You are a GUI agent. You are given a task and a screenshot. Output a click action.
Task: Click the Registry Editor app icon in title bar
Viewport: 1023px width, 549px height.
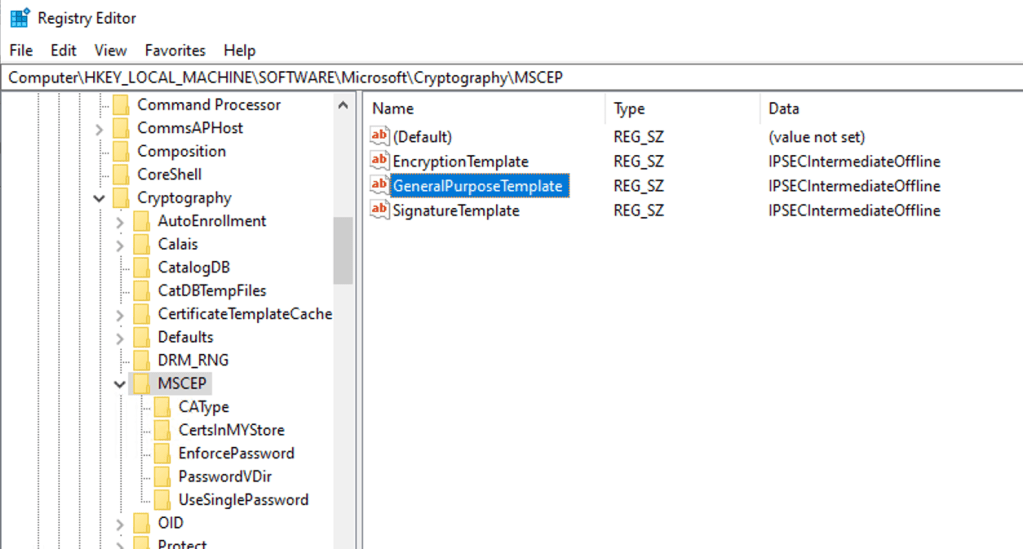[x=19, y=18]
